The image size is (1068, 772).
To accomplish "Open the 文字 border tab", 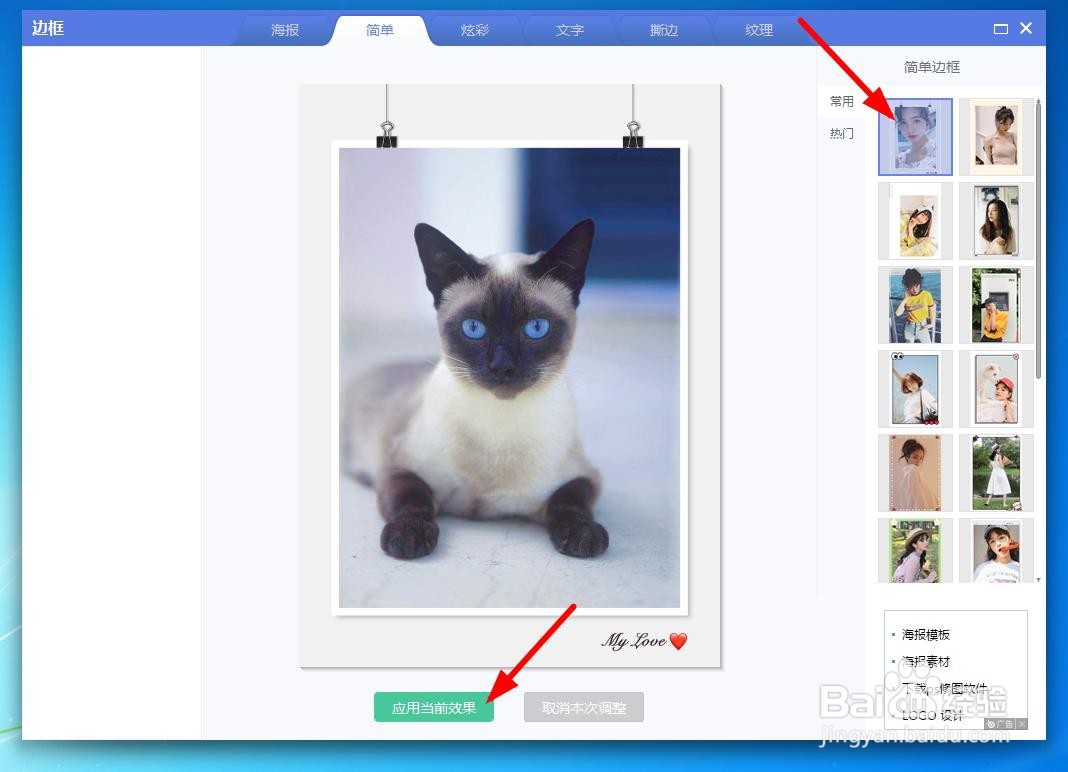I will click(569, 30).
